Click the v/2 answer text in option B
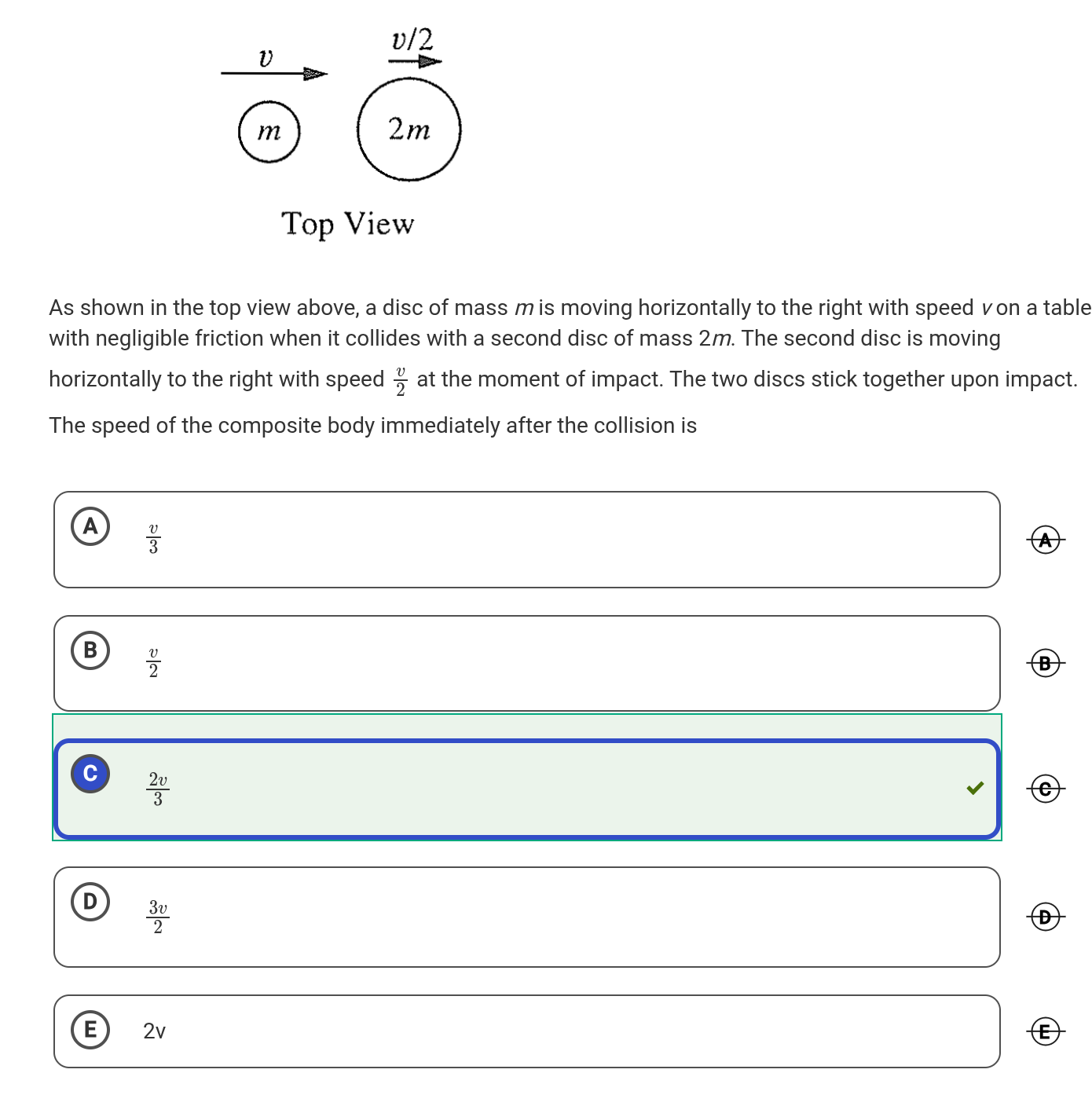 tap(153, 664)
